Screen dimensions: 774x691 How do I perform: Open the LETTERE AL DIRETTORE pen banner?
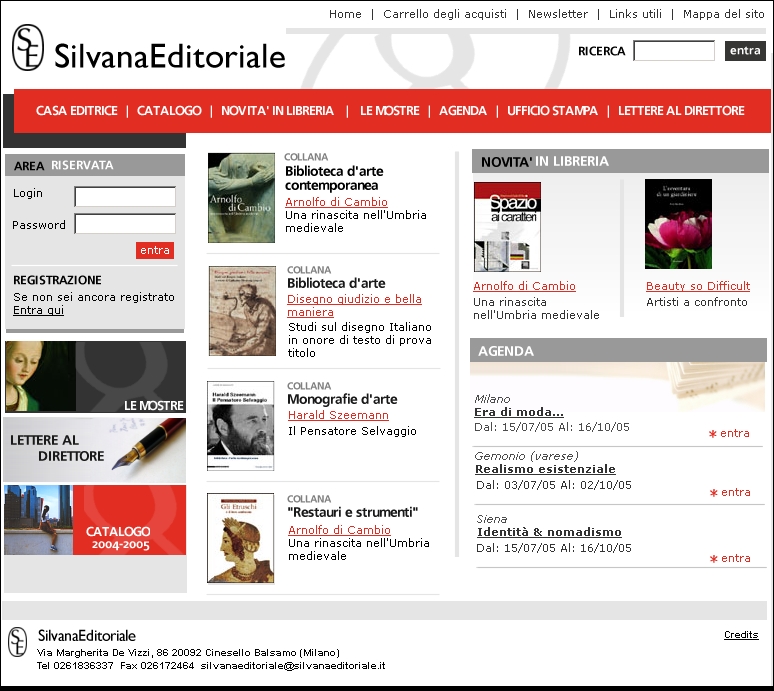pyautogui.click(x=95, y=450)
